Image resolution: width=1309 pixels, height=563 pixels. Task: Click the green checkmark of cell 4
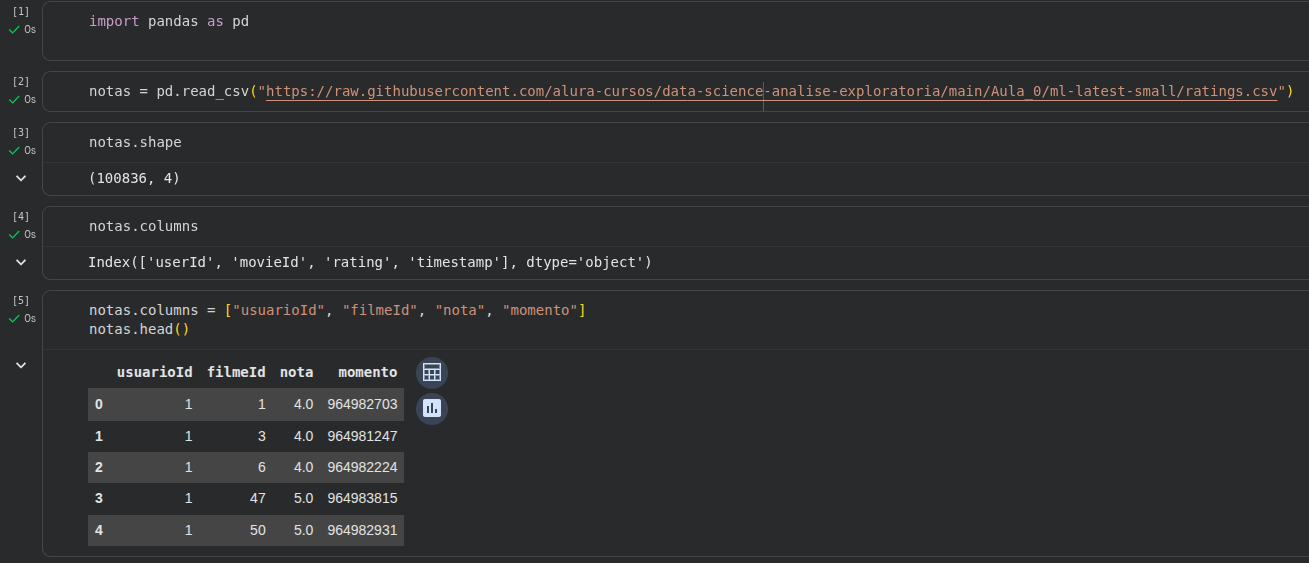[x=15, y=235]
